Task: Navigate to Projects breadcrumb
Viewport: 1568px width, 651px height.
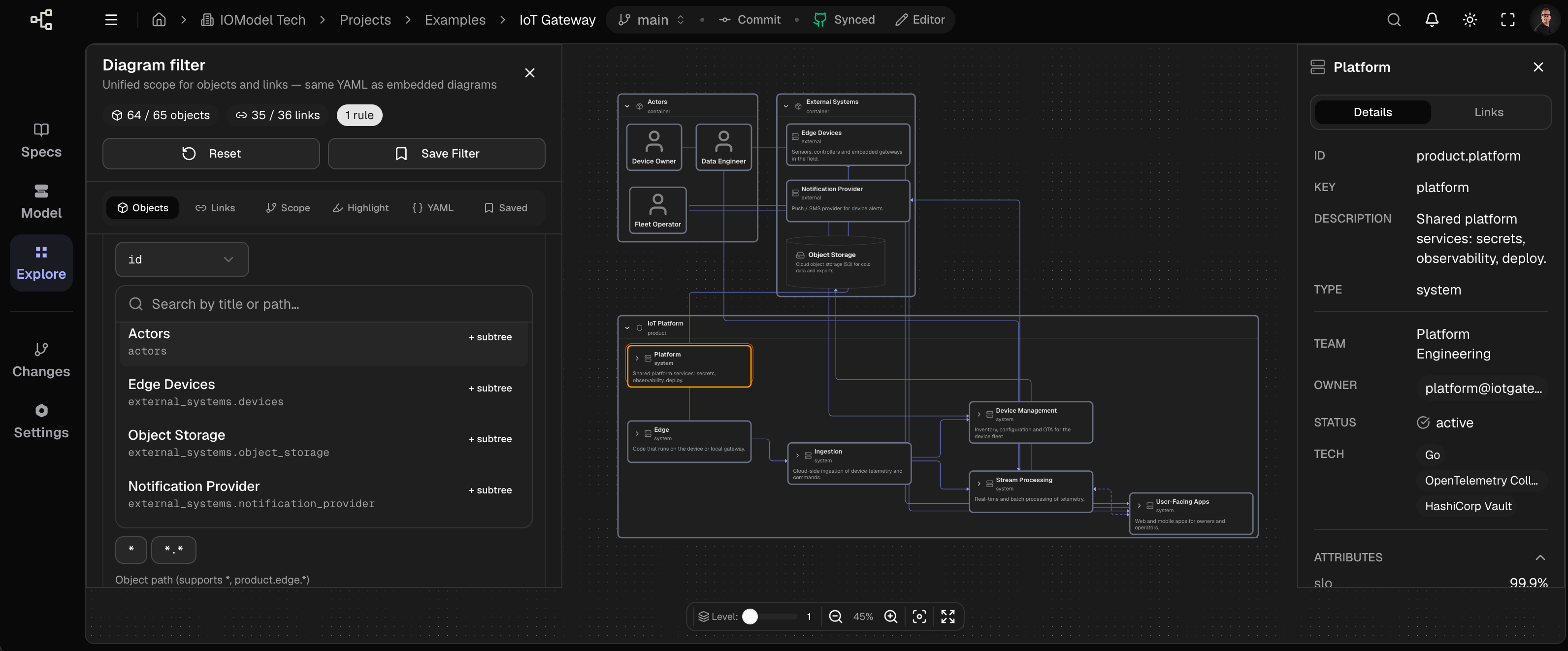Action: pos(364,20)
